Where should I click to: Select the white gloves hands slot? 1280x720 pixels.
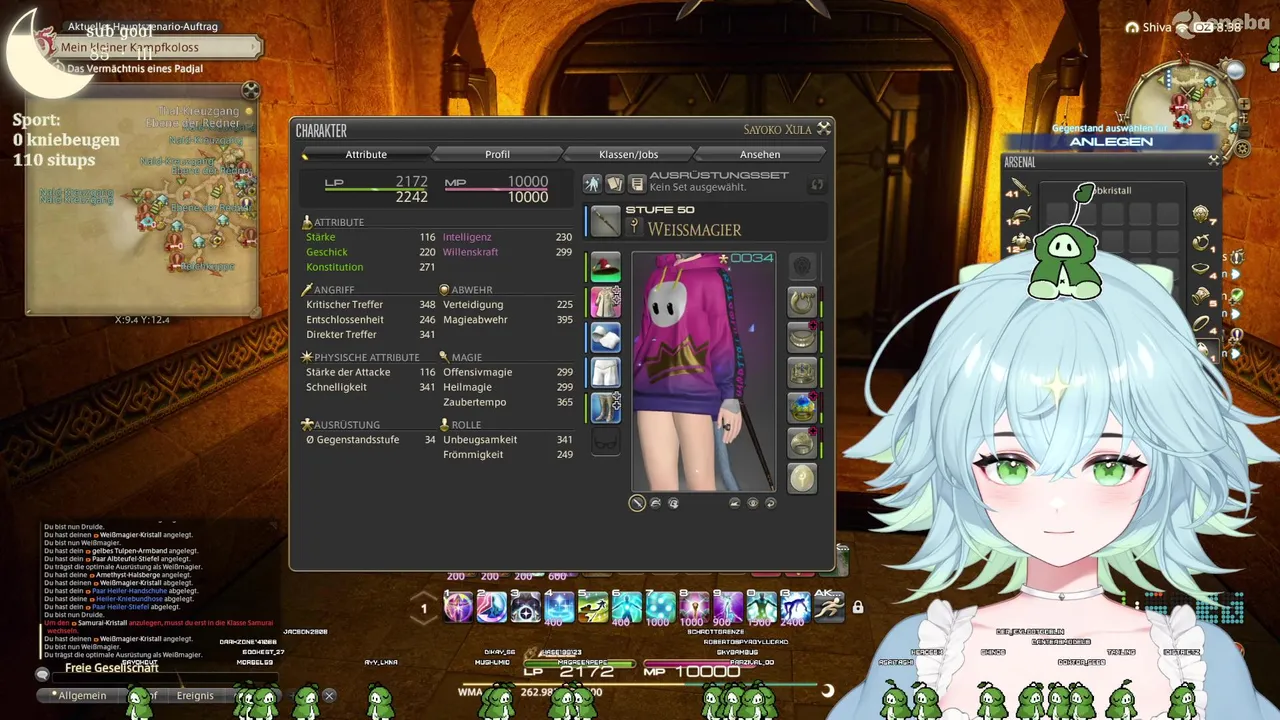point(605,337)
